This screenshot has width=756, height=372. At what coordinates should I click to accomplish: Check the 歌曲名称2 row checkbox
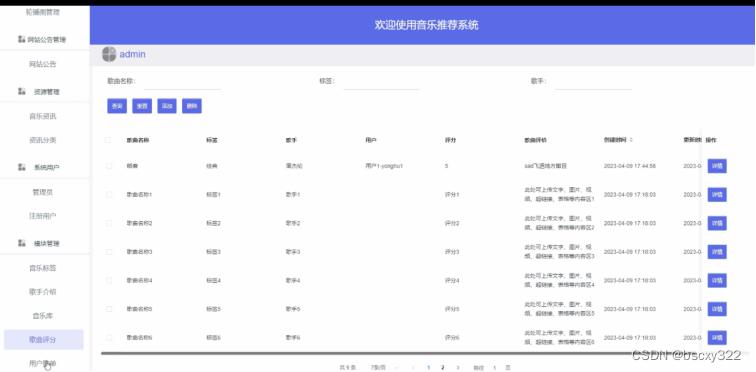pos(108,223)
